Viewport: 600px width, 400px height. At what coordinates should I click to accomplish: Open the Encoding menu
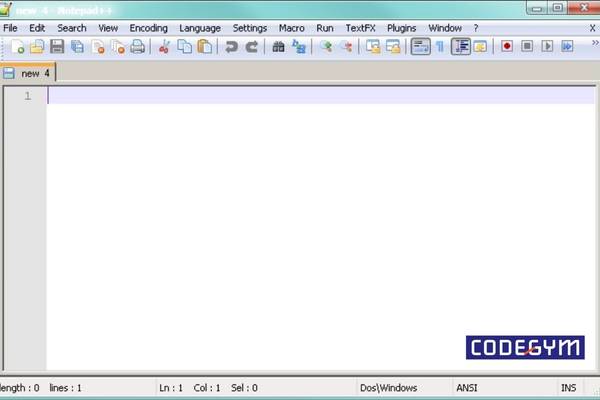click(x=148, y=28)
